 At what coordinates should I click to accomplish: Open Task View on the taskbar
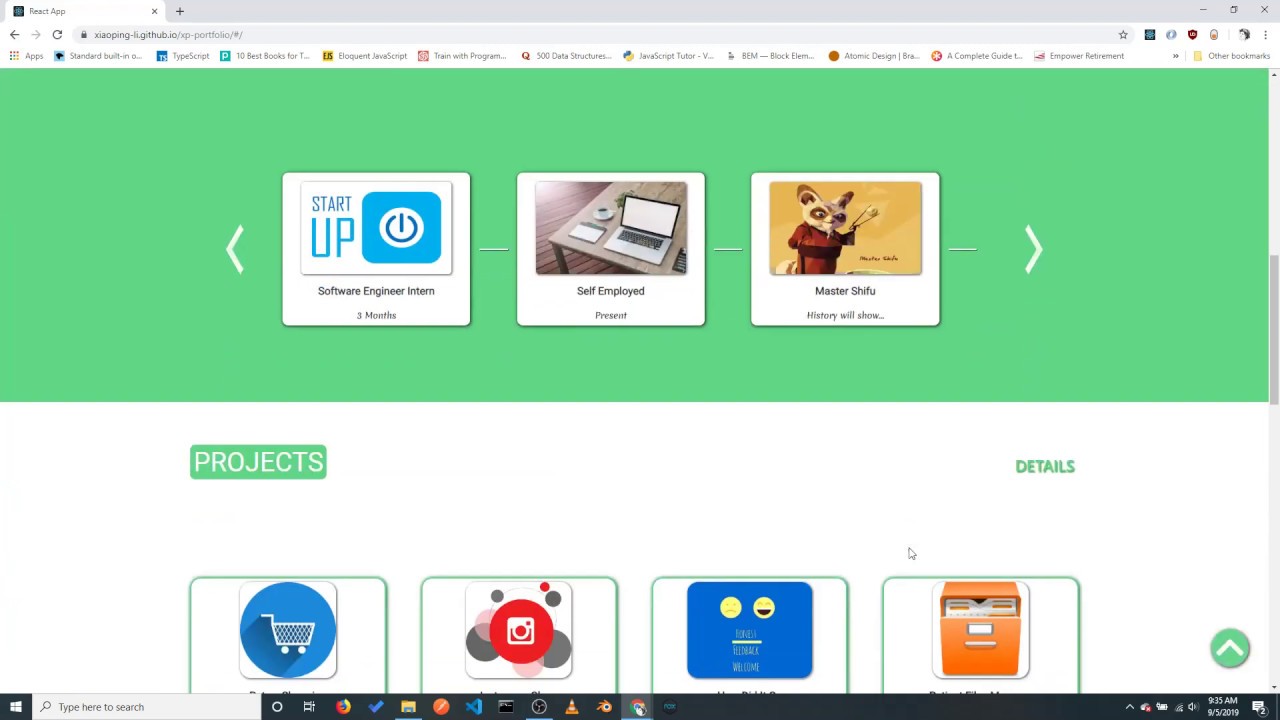[x=309, y=707]
